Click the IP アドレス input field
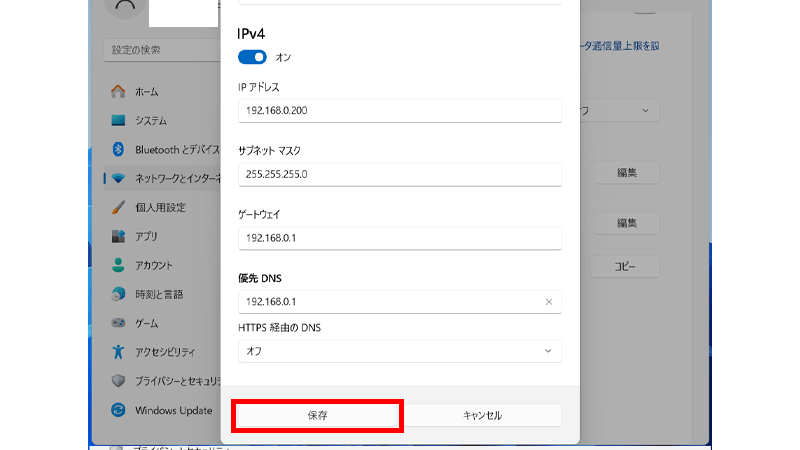 coord(399,111)
